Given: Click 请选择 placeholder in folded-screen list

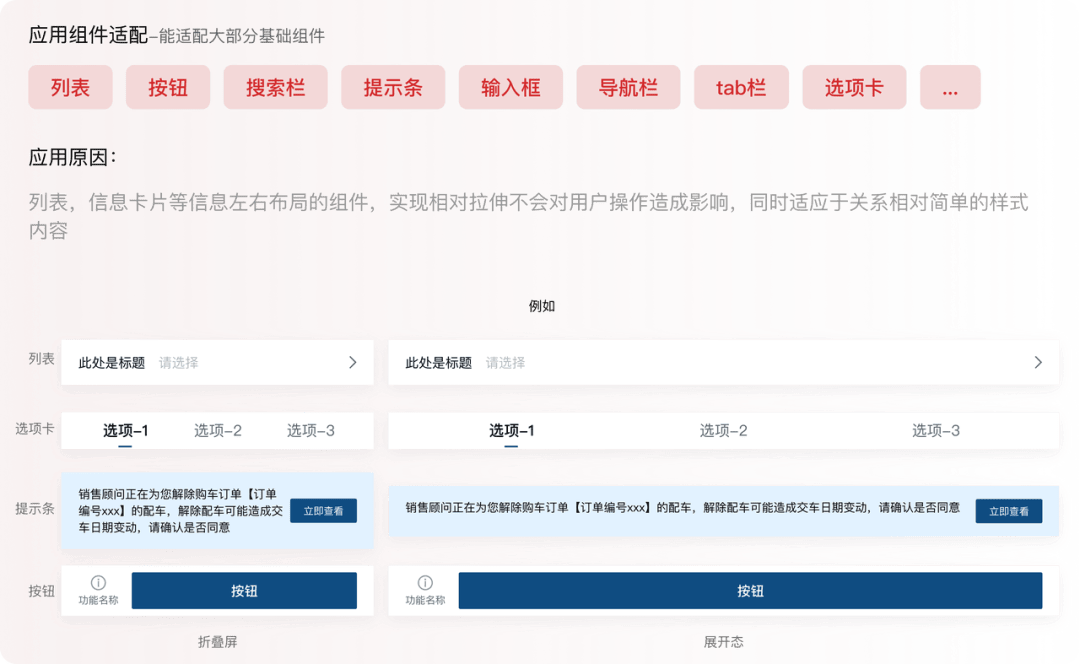Looking at the screenshot, I should [178, 363].
